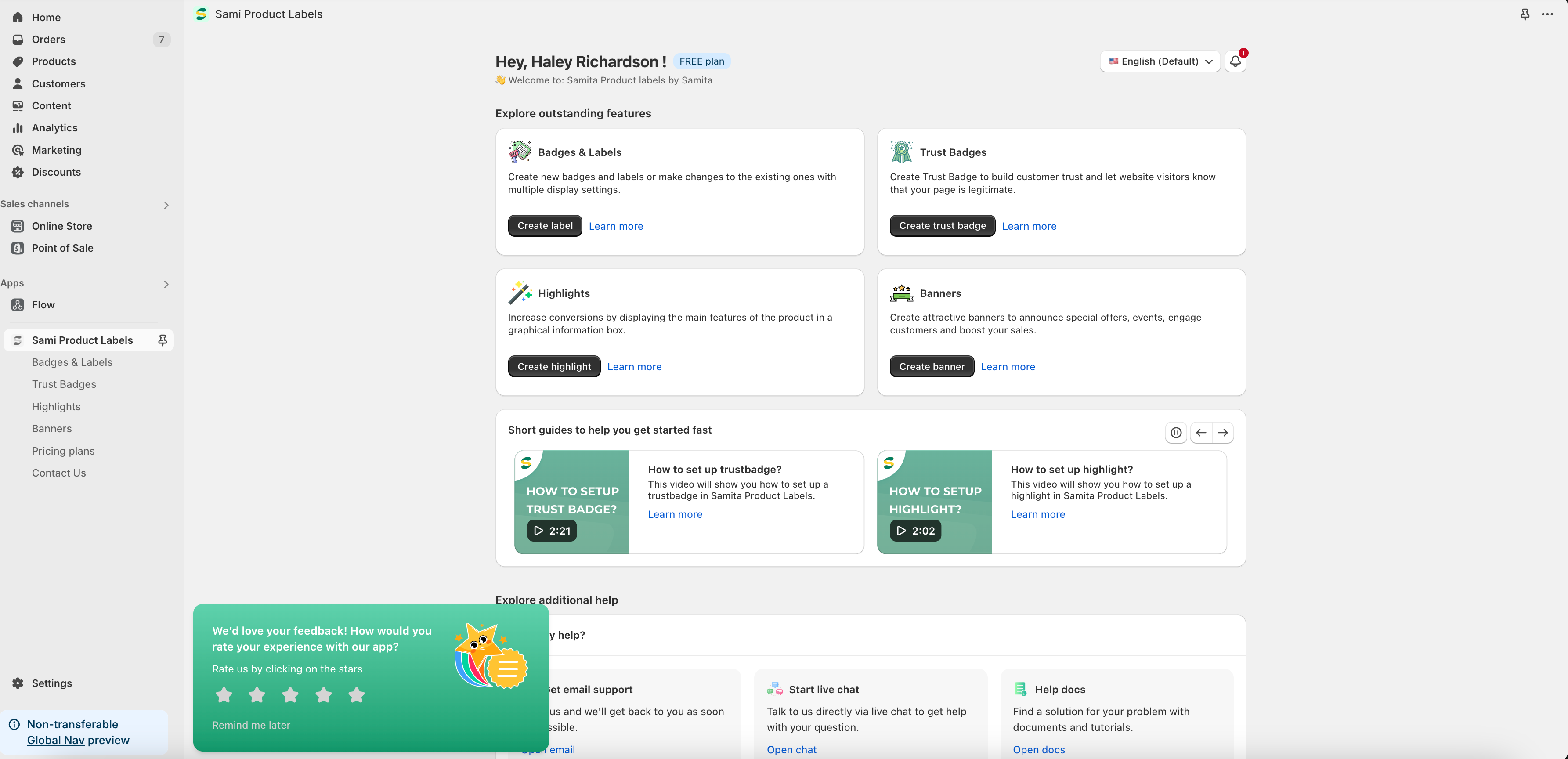Click the Settings gear icon
Image resolution: width=1568 pixels, height=759 pixels.
pyautogui.click(x=18, y=683)
